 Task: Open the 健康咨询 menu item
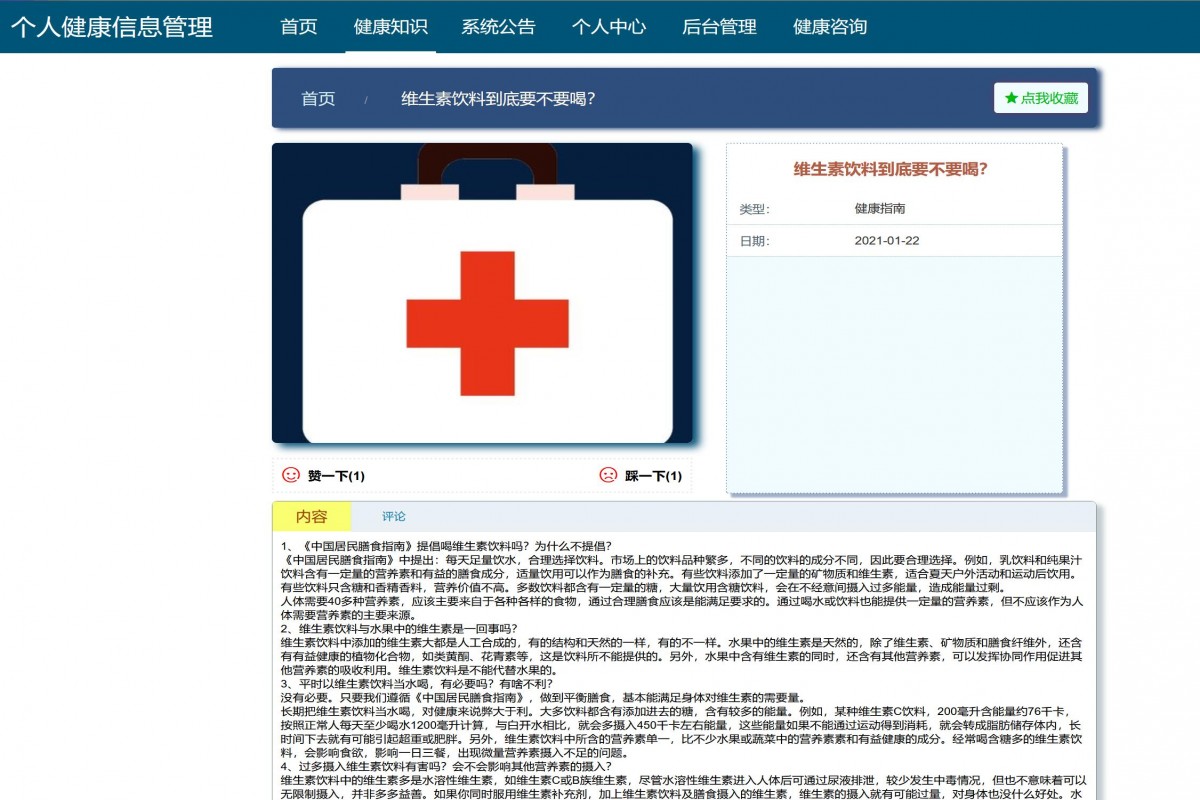[831, 27]
